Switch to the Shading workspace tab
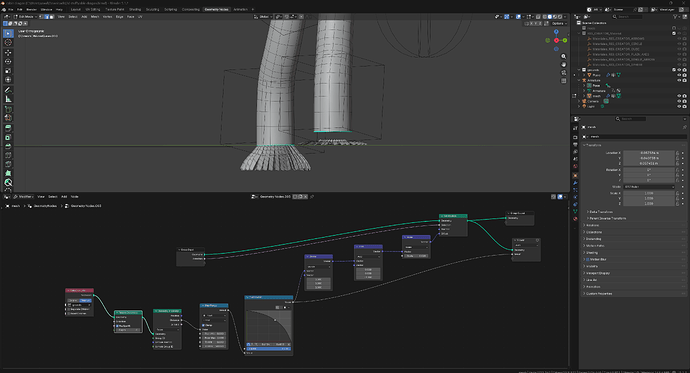The image size is (690, 373). [135, 9]
